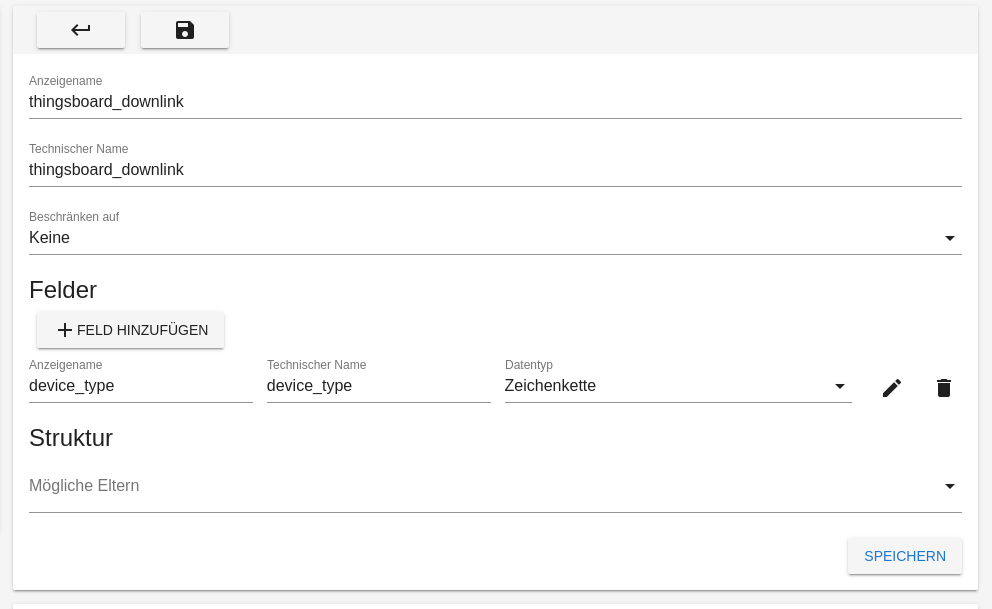
Task: Save using the floppy disk icon
Action: point(184,30)
